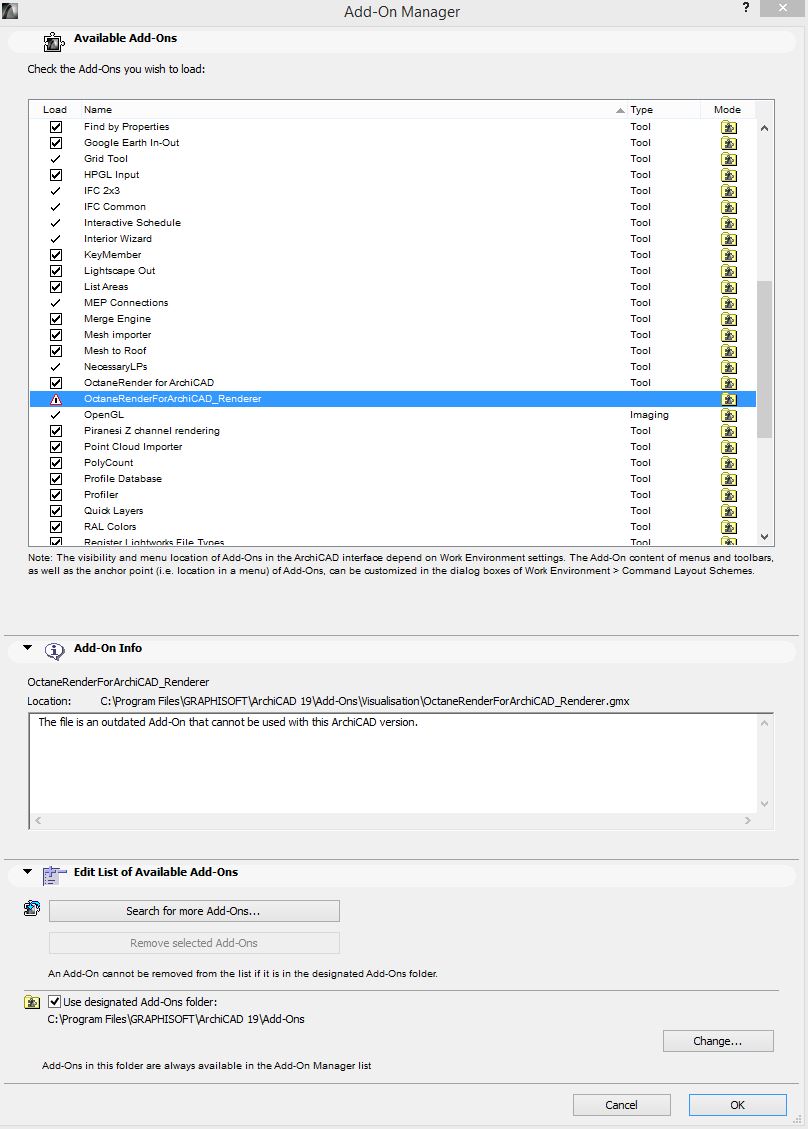Click the Mode icon in HPGL Input row
This screenshot has height=1129, width=808.
coord(729,175)
